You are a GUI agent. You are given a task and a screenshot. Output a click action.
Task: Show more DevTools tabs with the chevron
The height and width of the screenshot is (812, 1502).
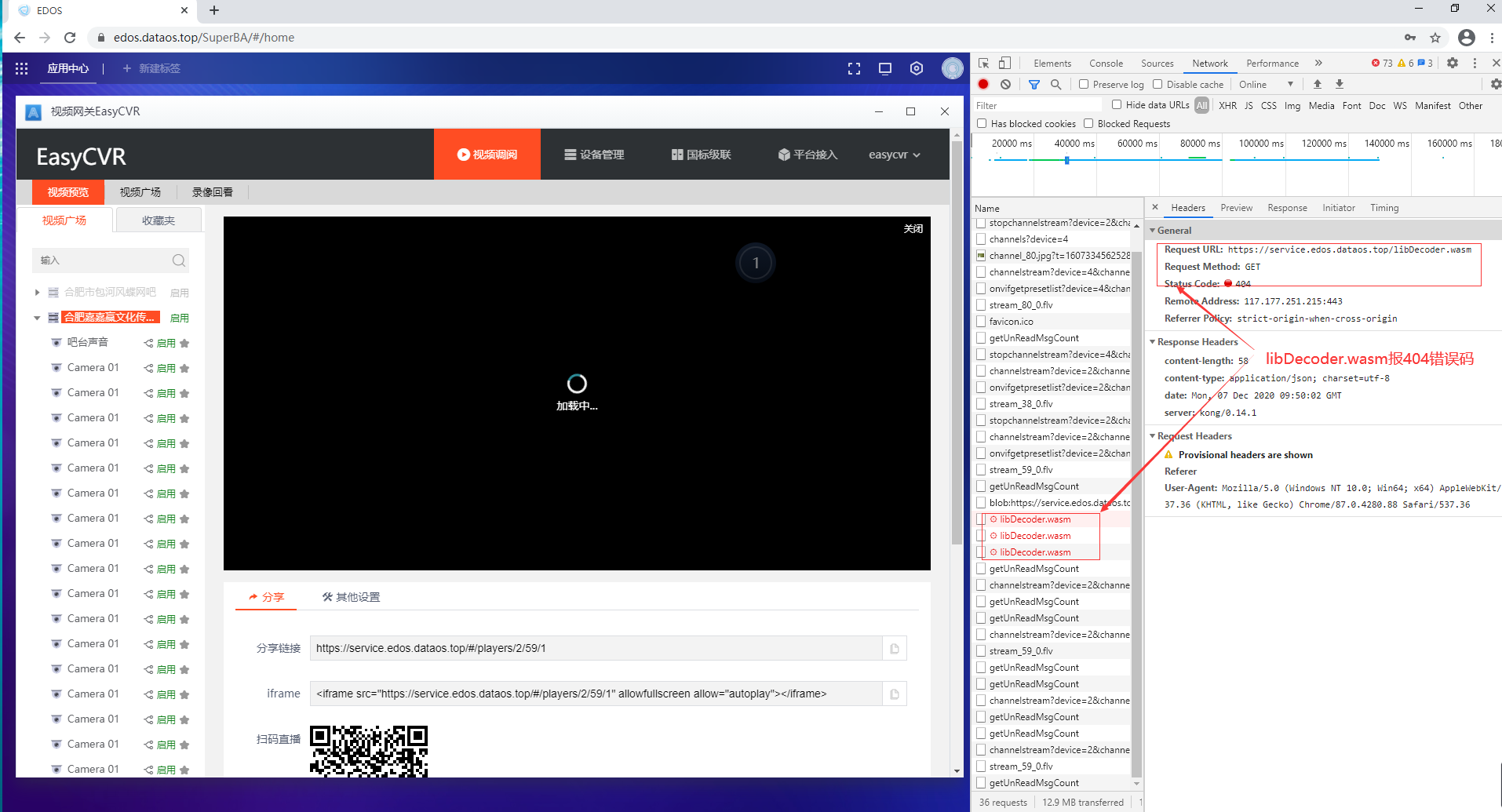coord(1318,63)
